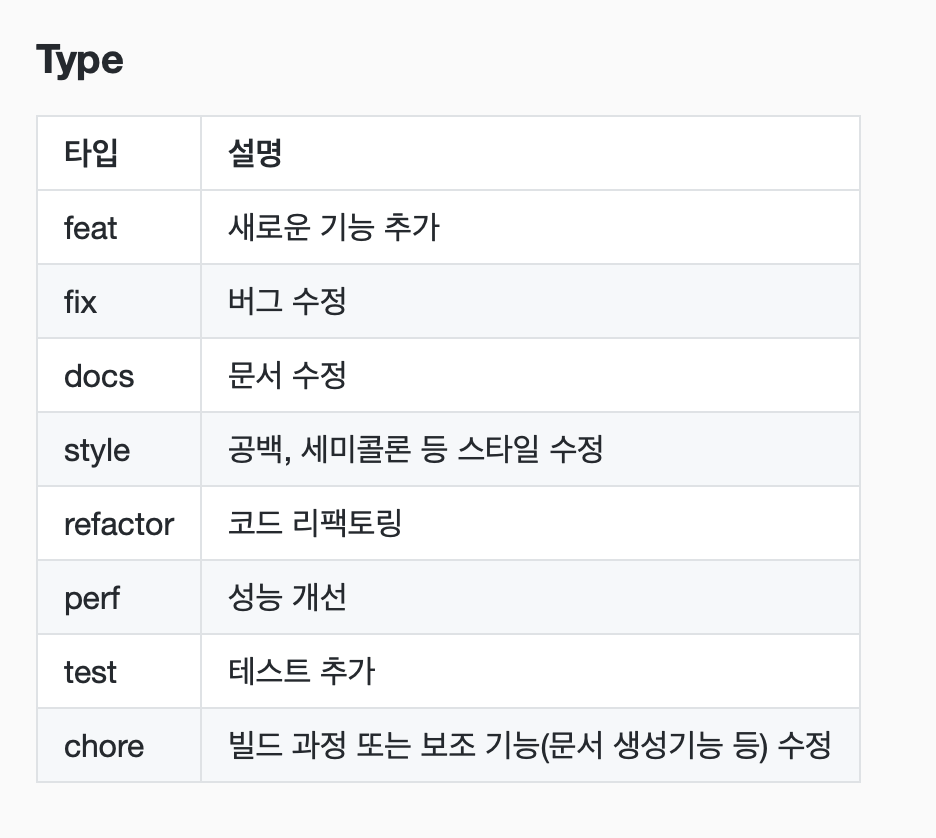
Task: Click the "공백, 세미콜론 등 스타일 수정" text
Action: tap(415, 450)
